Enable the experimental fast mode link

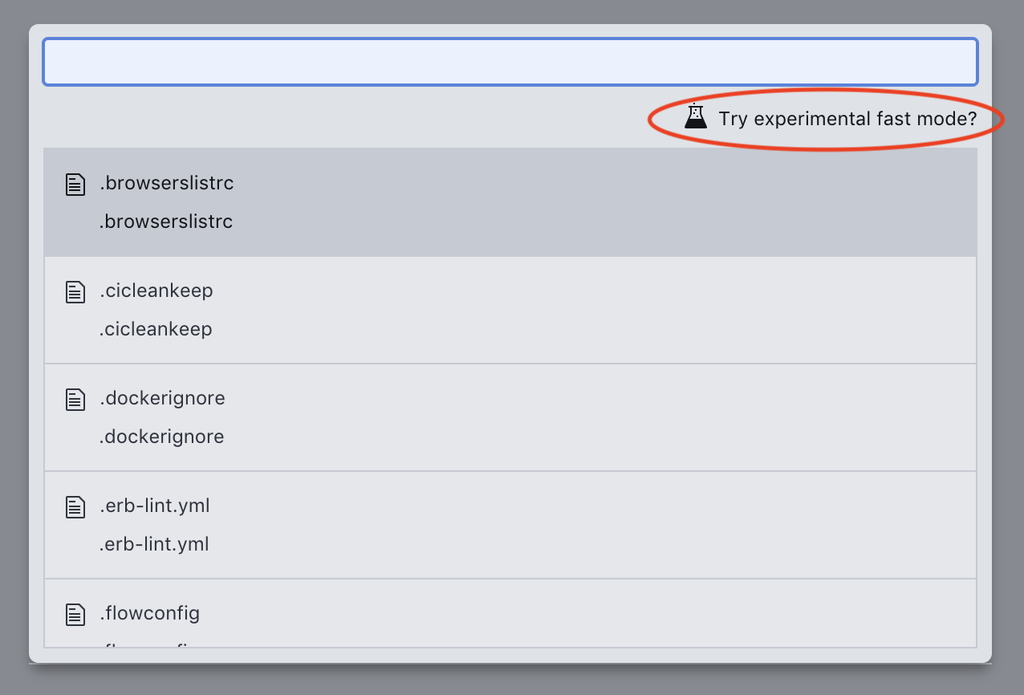(847, 119)
